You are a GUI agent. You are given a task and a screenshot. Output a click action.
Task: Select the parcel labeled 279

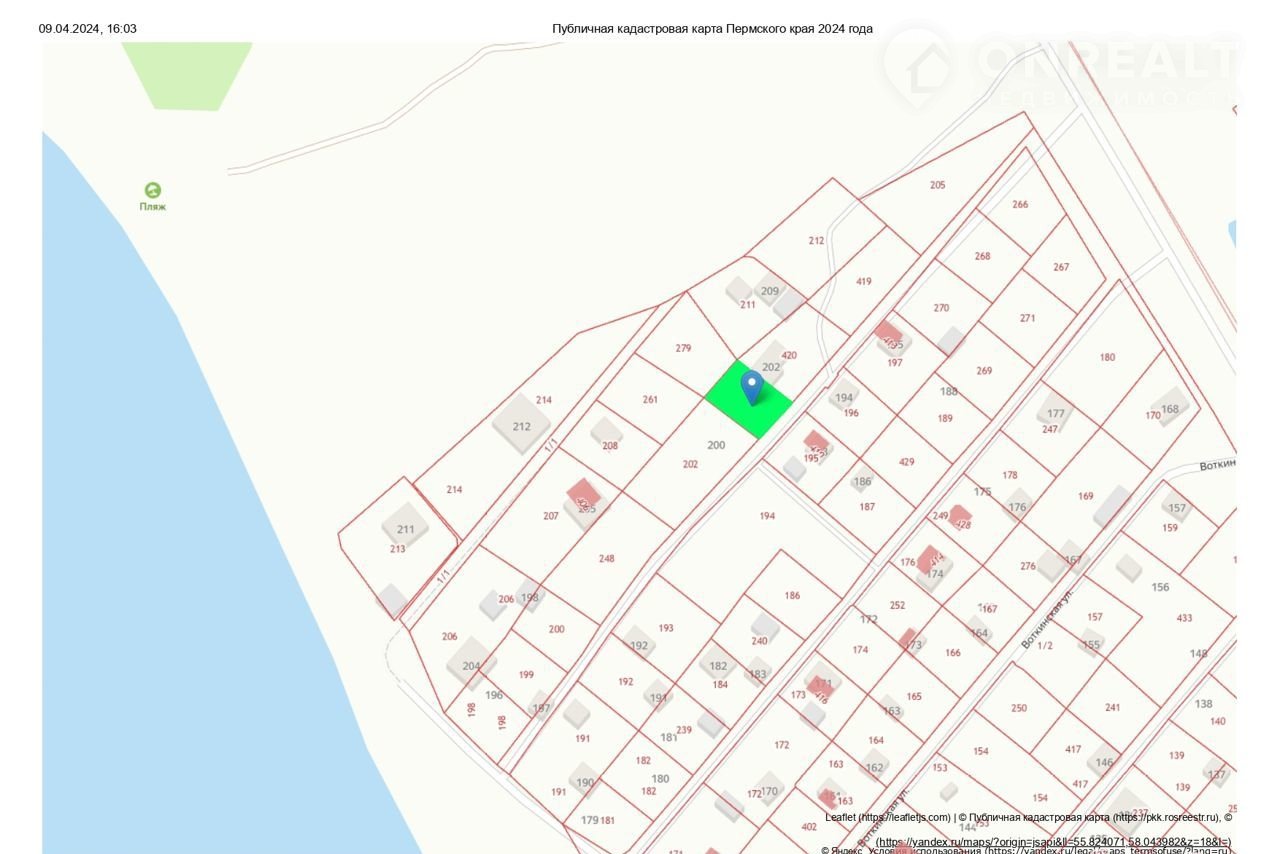tap(683, 348)
